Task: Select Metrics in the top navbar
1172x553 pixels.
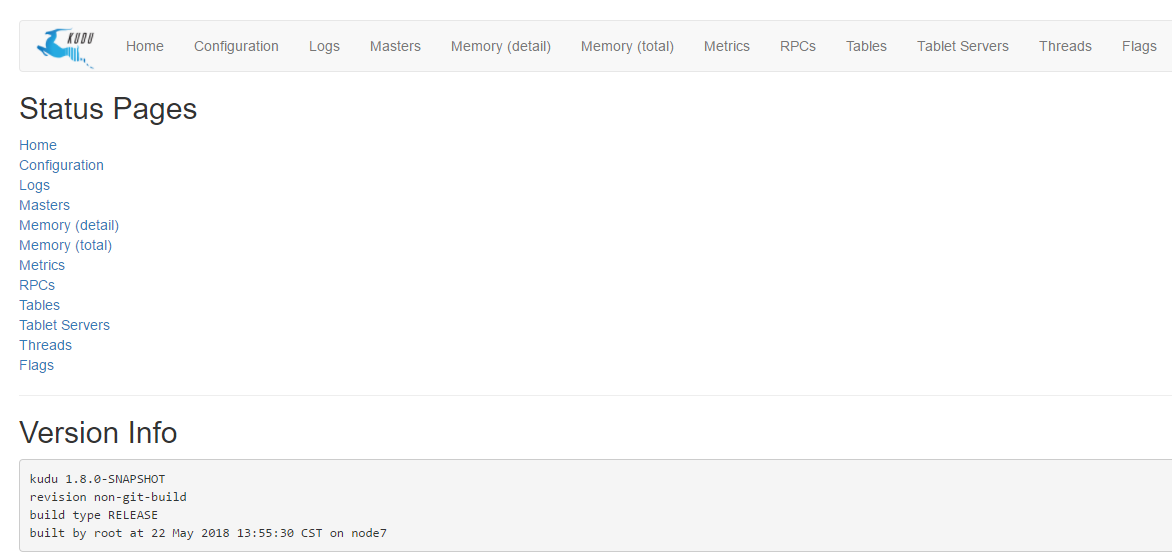Action: pyautogui.click(x=727, y=46)
